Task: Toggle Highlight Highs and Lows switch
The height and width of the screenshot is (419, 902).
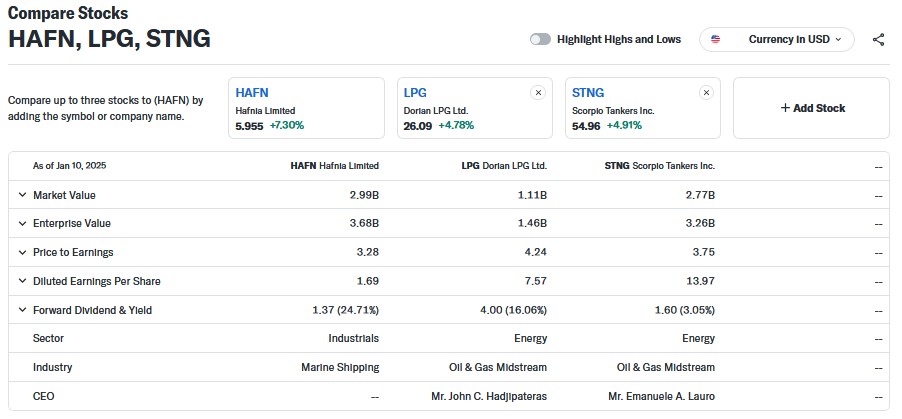Action: pos(540,40)
